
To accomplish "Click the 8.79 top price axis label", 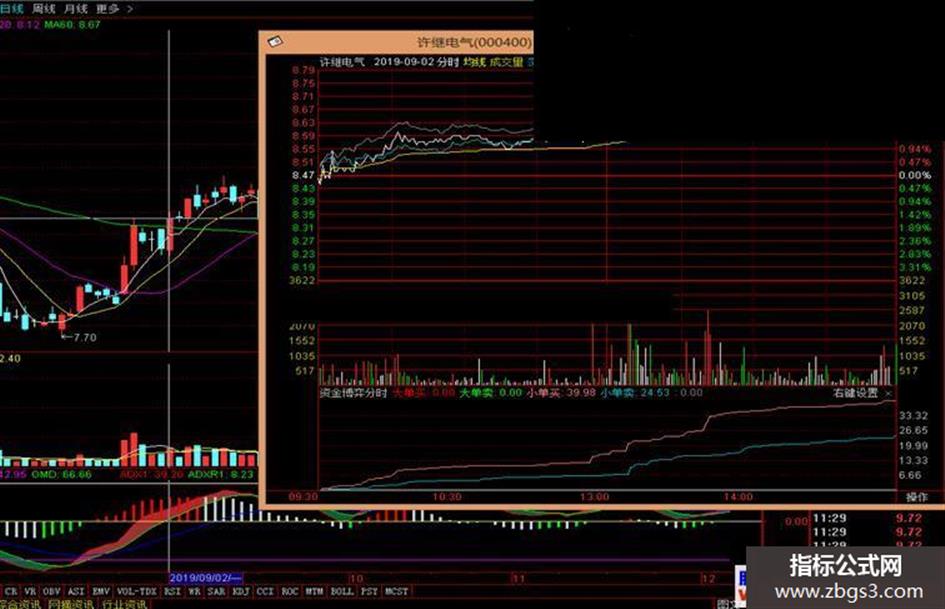I will pyautogui.click(x=303, y=70).
